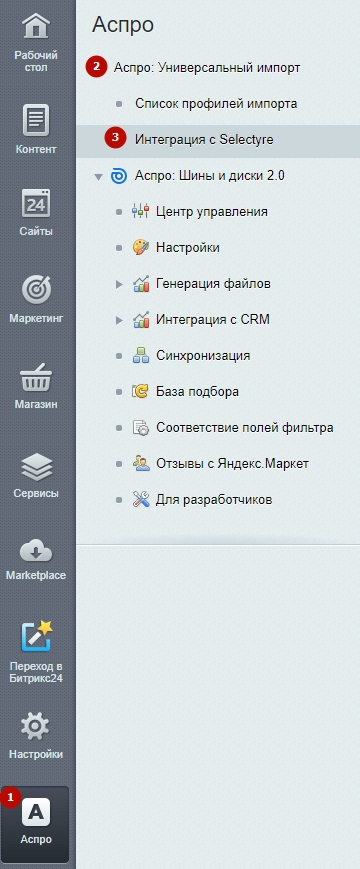Viewport: 360px width, 869px height.
Task: Click the chart icon beside Интеграция с CRM
Action: point(141,320)
